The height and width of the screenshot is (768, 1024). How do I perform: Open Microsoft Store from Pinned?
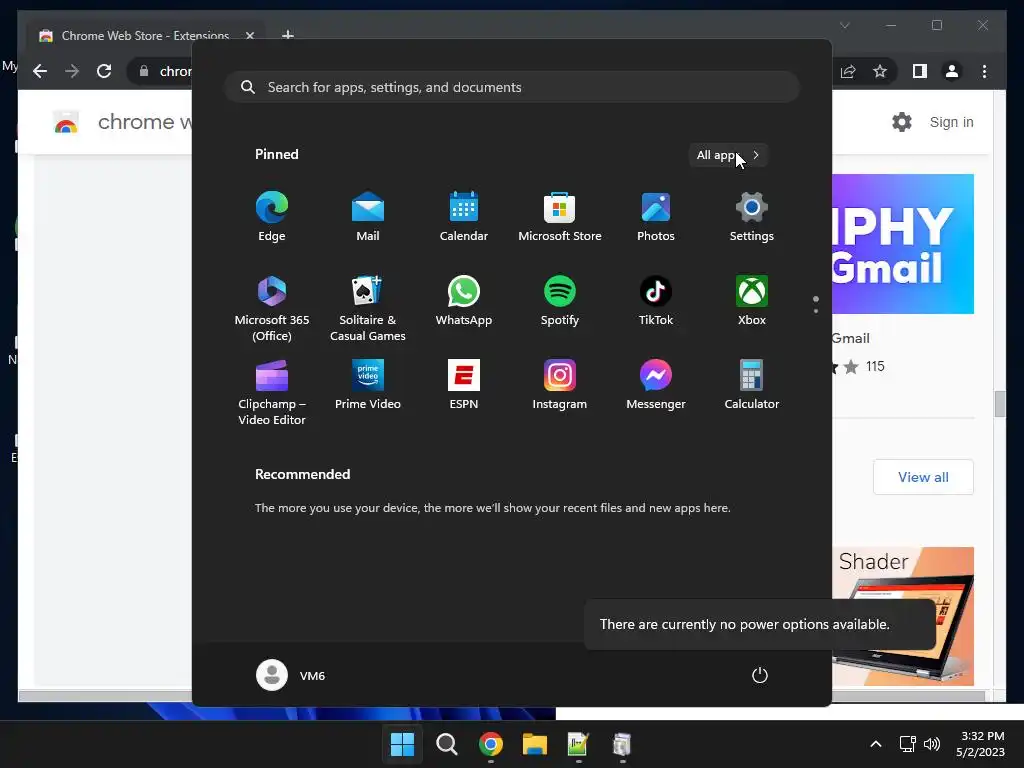560,216
